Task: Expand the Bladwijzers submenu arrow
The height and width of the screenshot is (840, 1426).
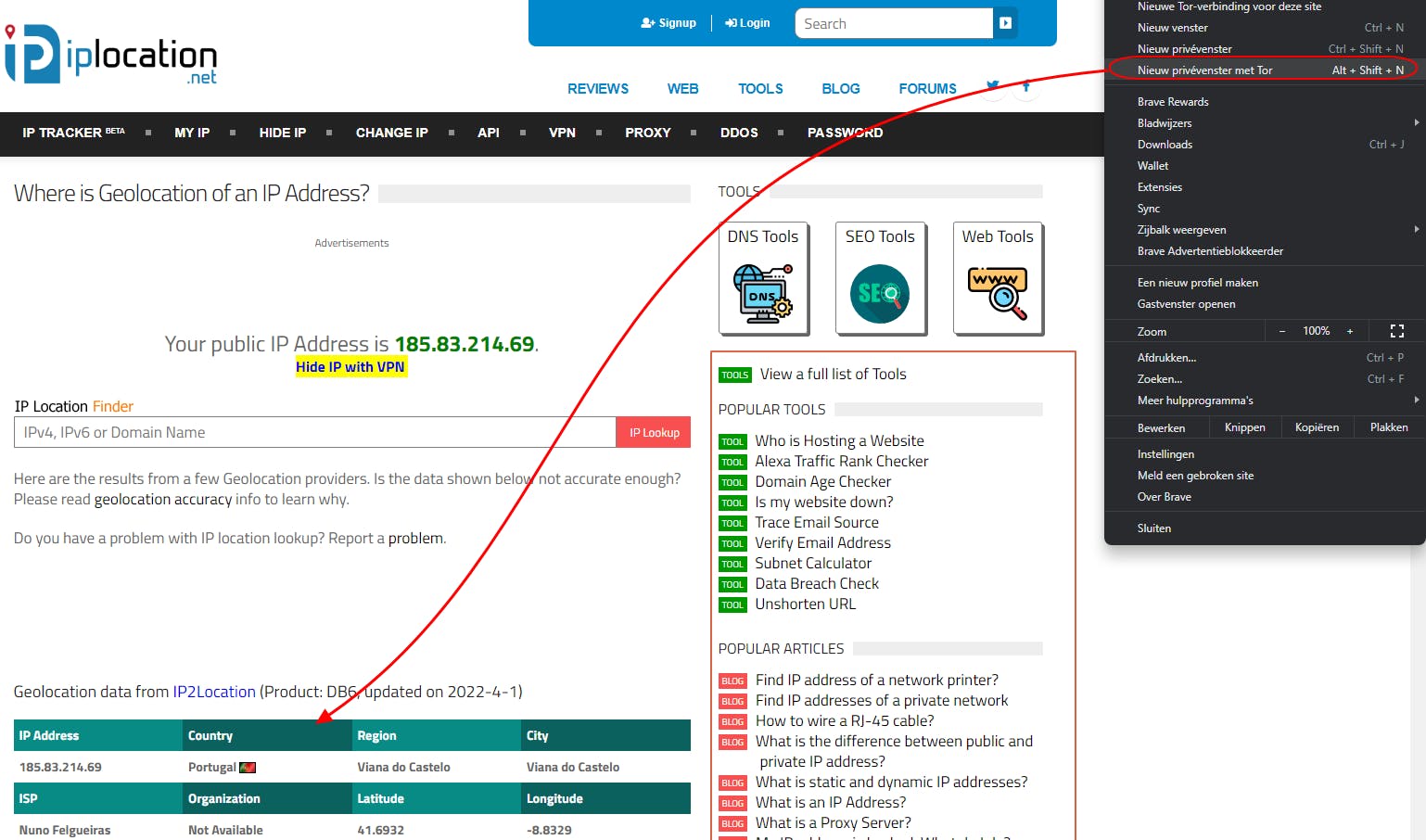Action: pyautogui.click(x=1416, y=122)
